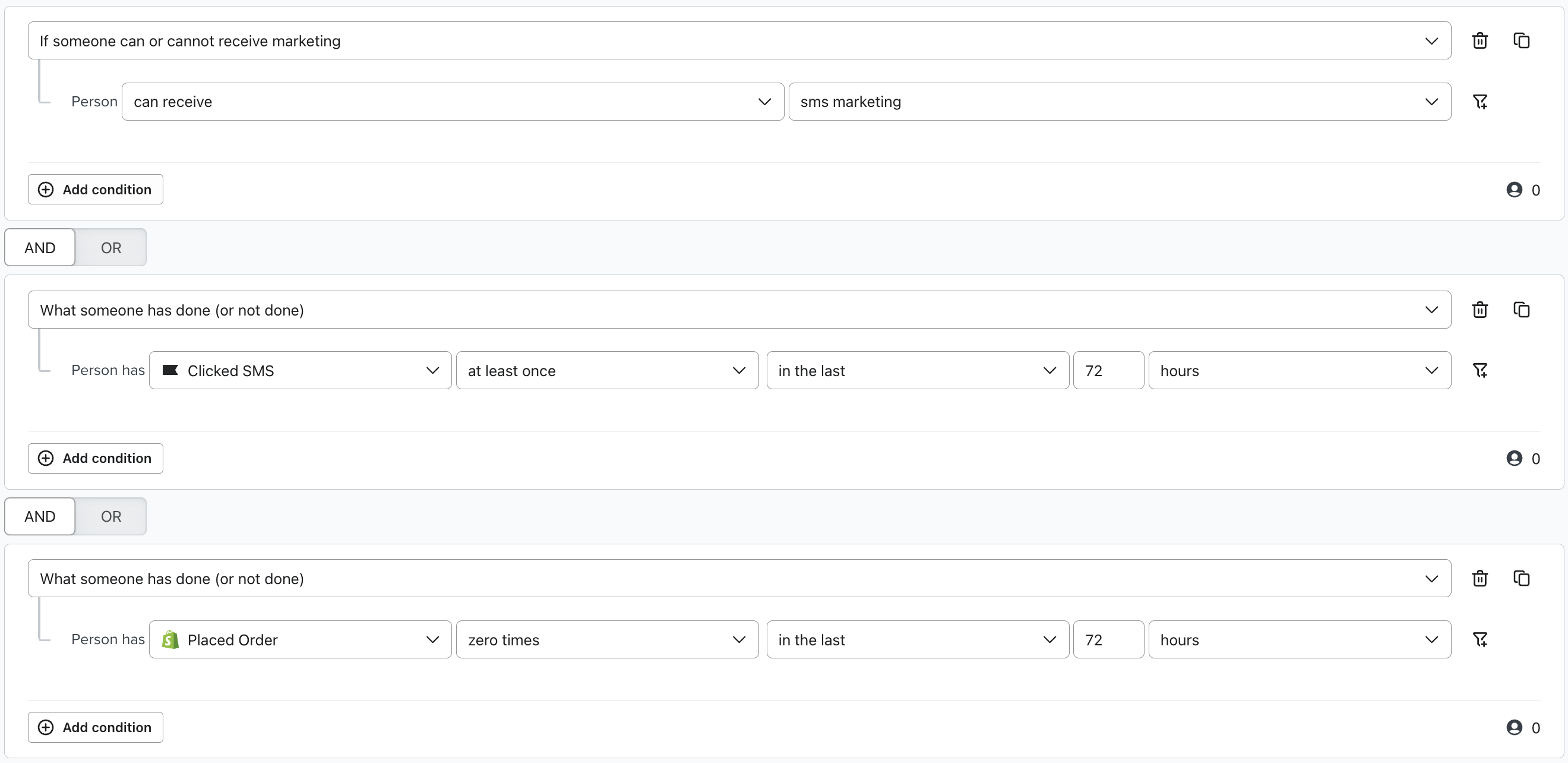Duplicate the marketing consent condition group
Viewport: 1568px width, 763px height.
click(x=1521, y=41)
